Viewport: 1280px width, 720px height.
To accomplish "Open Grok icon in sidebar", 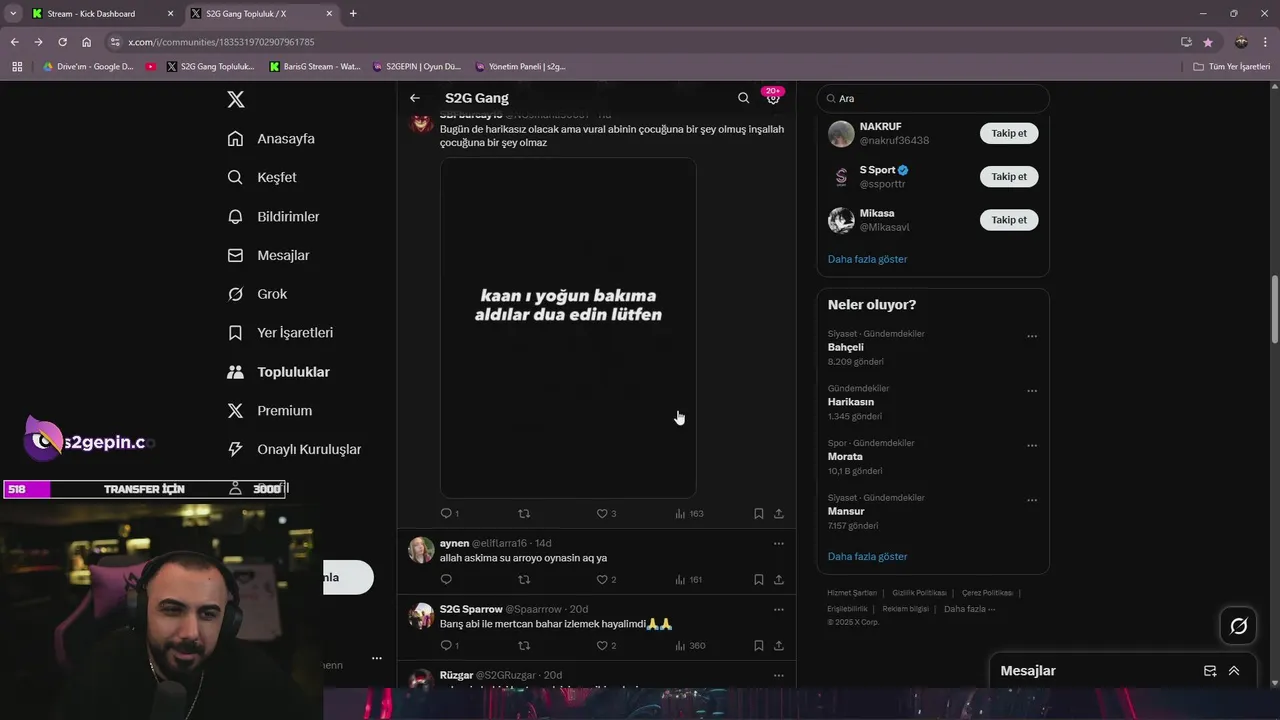I will pos(235,294).
